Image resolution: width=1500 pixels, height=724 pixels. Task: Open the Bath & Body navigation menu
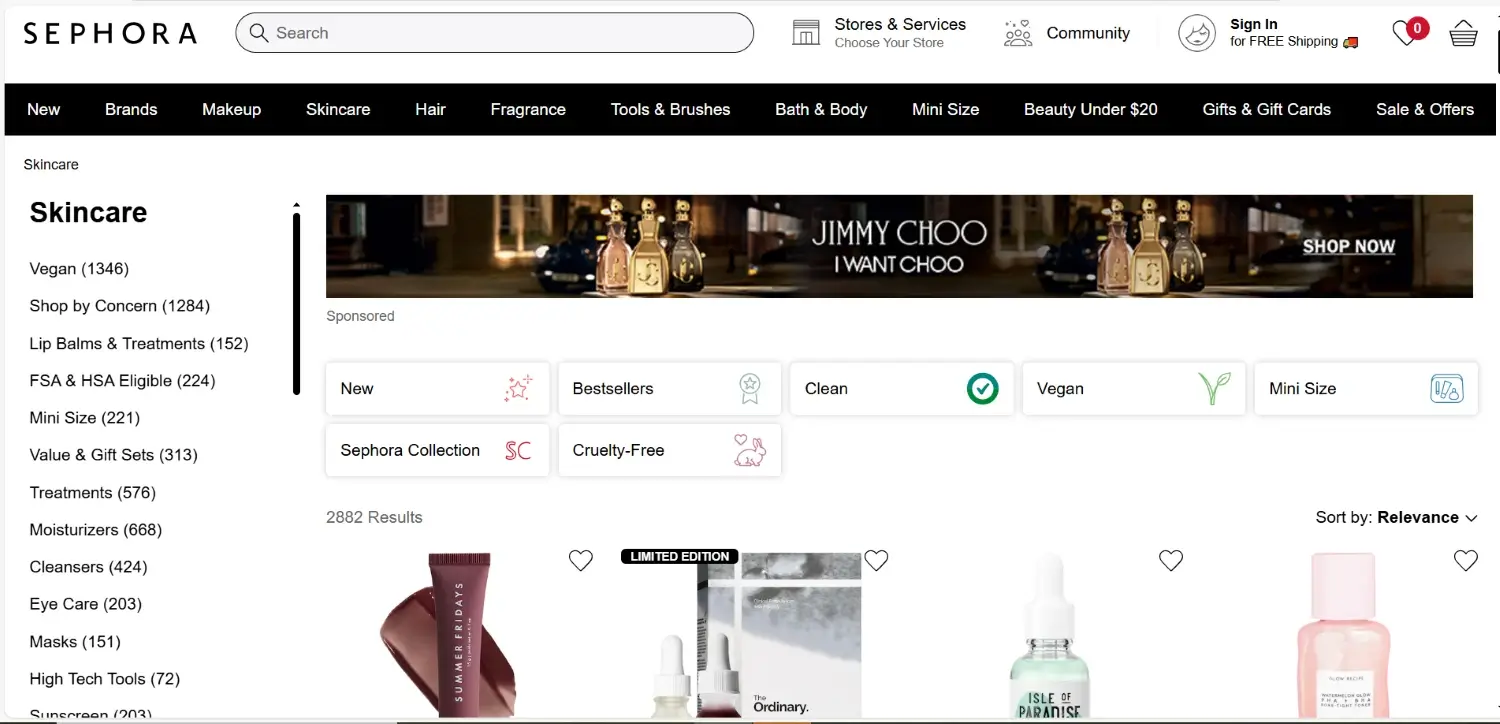[x=821, y=109]
